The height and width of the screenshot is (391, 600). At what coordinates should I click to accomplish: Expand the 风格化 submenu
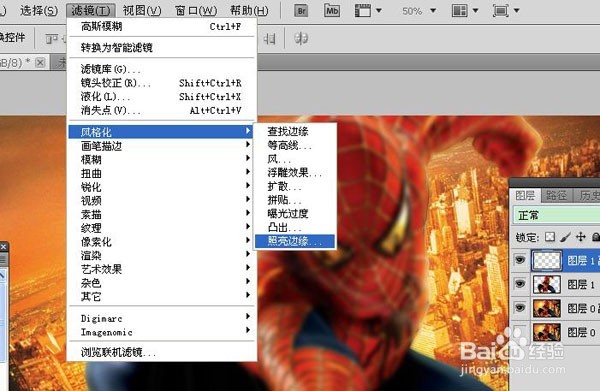(161, 132)
